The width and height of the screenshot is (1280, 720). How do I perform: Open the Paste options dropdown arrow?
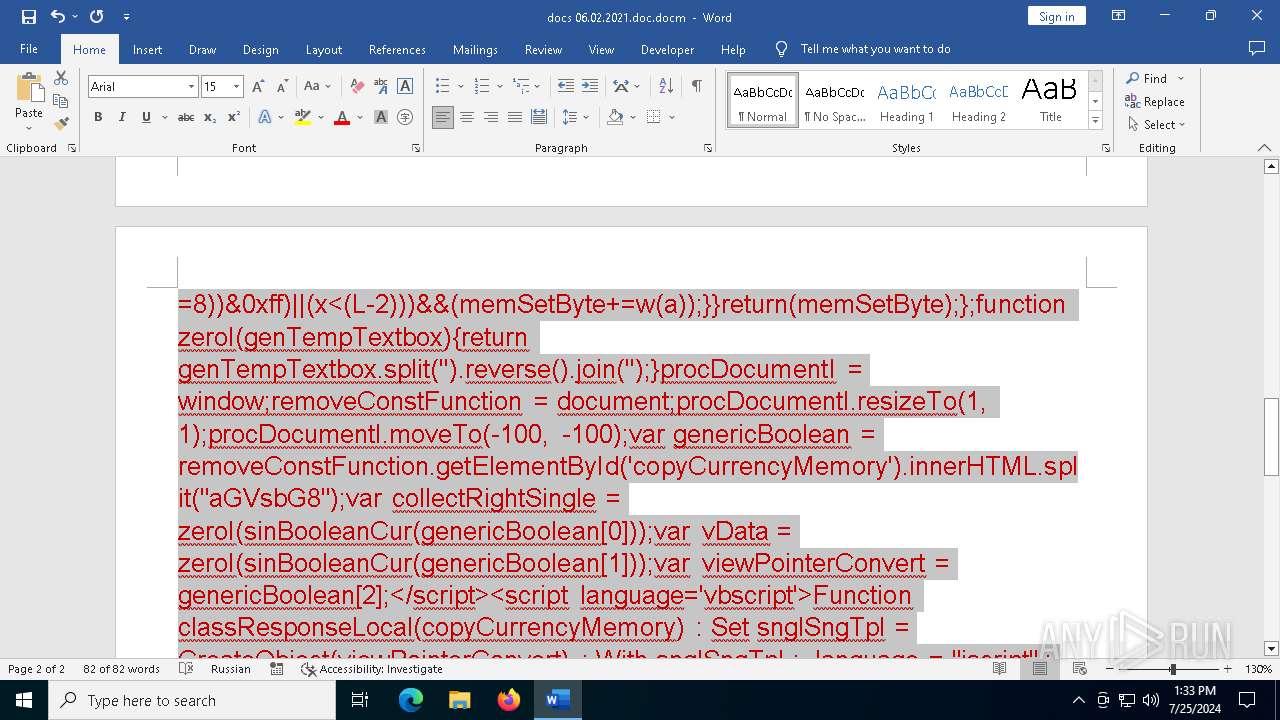[x=29, y=128]
